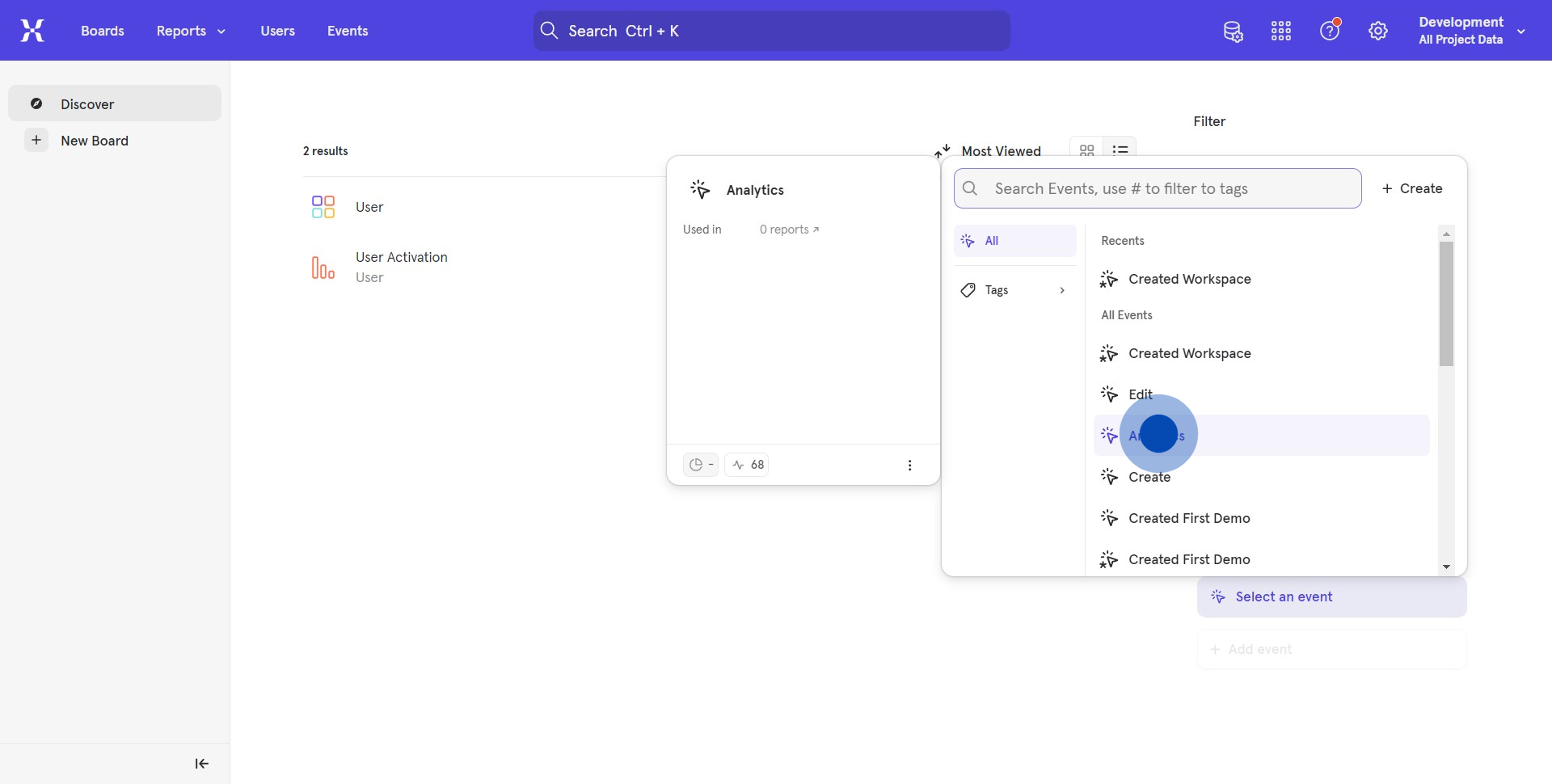Click the event list scrollbar down arrow
Screen dimensions: 1552x784
point(1446,567)
